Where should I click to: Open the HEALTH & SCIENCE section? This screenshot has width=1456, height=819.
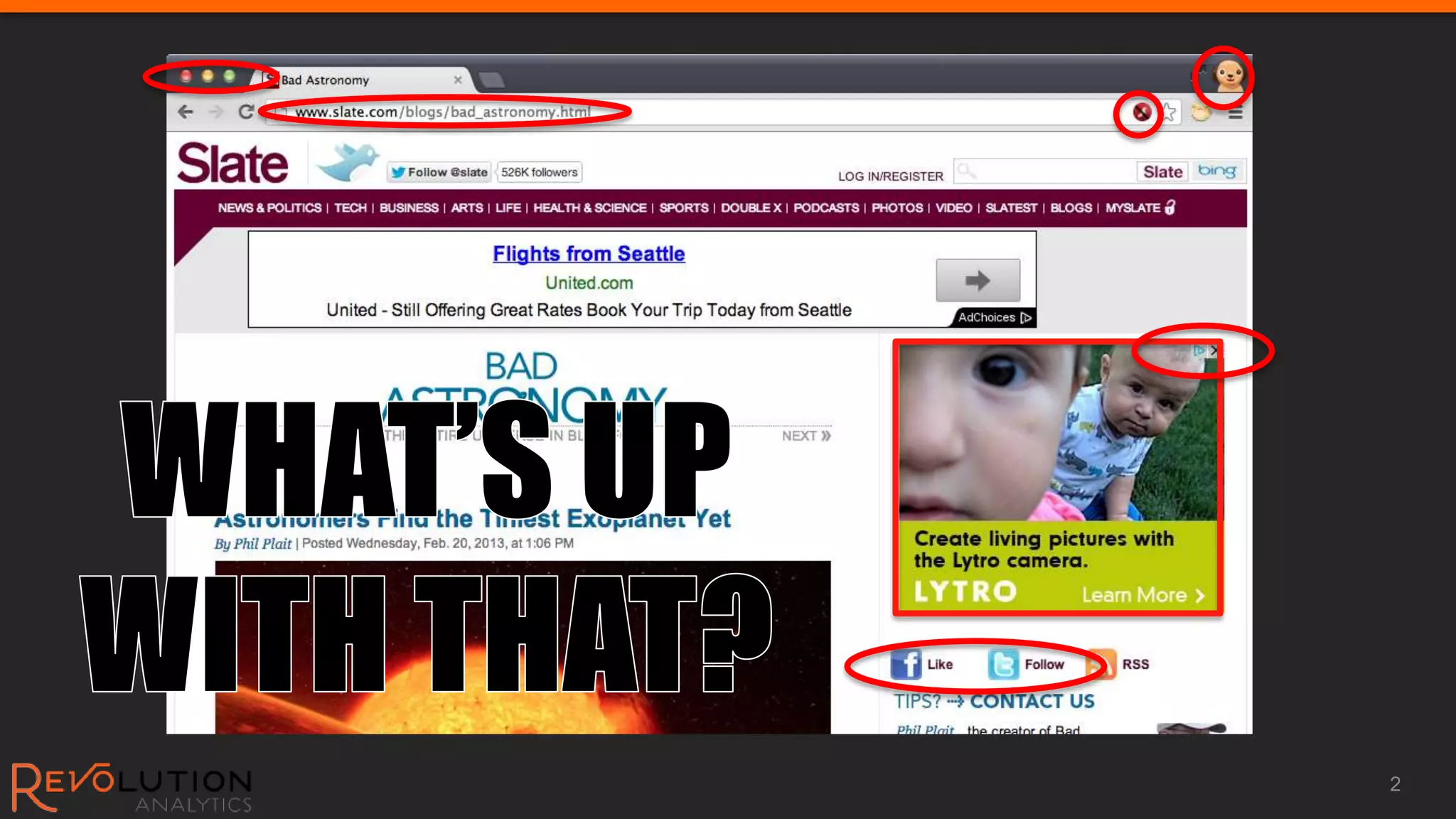pyautogui.click(x=589, y=208)
